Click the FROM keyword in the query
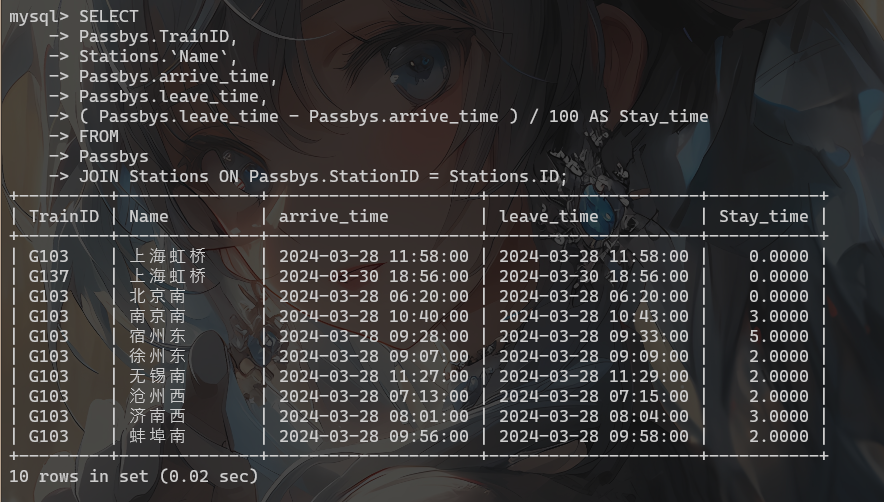This screenshot has height=502, width=884. 98,136
